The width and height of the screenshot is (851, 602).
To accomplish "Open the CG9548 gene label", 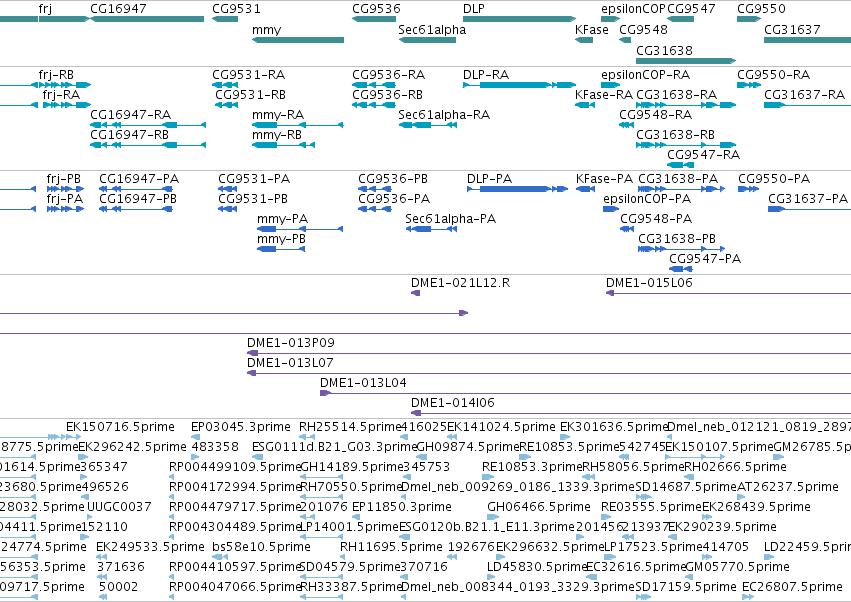I will tap(643, 30).
